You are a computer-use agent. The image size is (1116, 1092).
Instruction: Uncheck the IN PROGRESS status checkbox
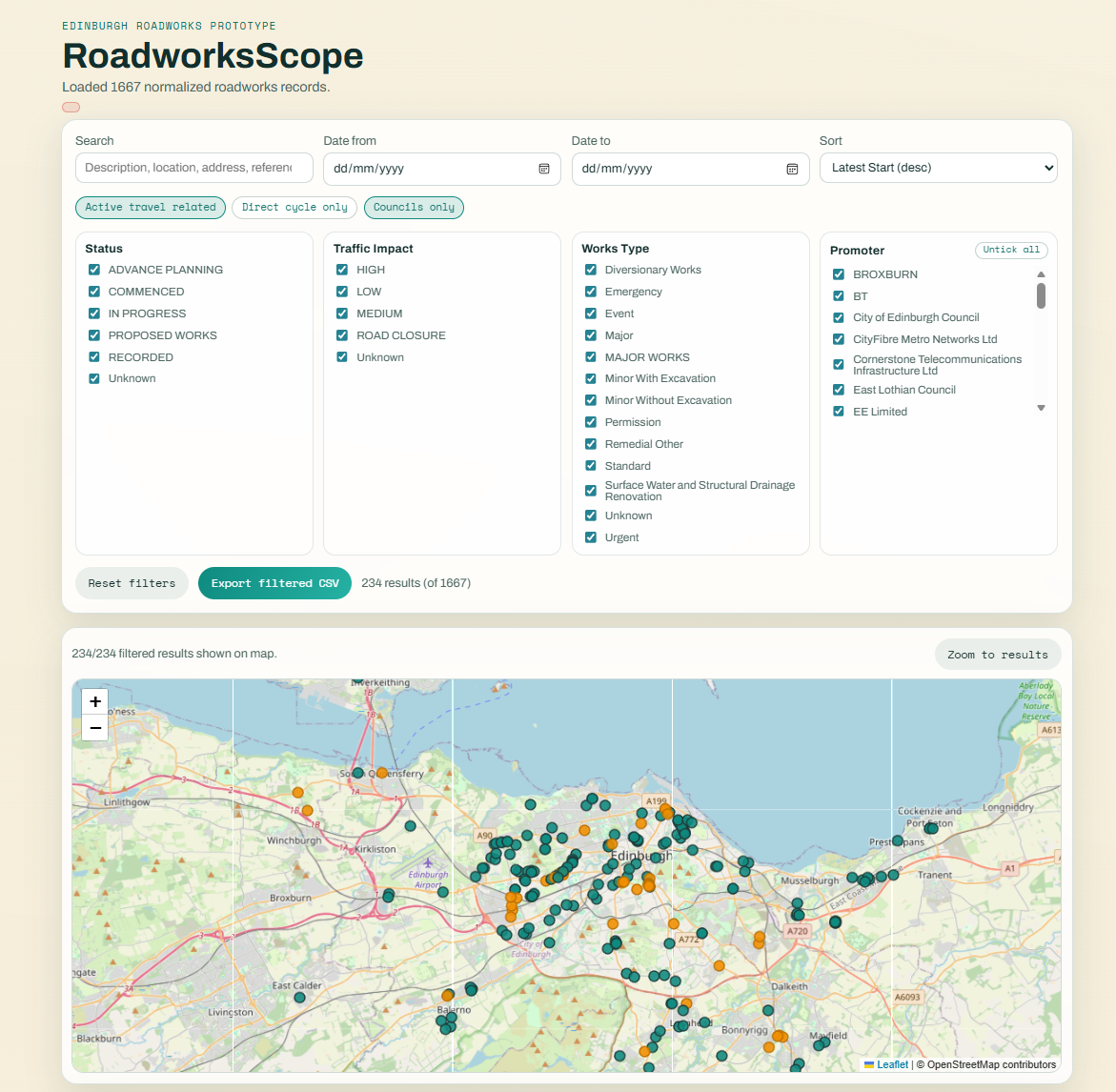point(94,313)
